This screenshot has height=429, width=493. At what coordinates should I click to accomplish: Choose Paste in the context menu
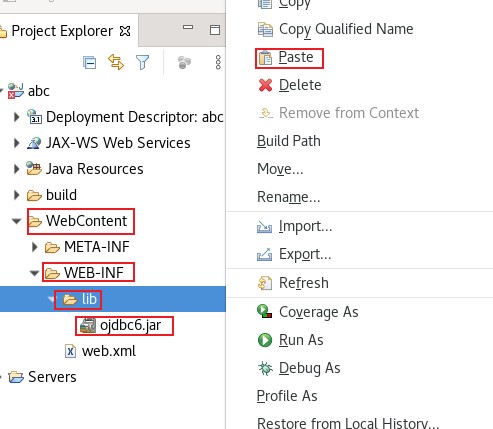click(x=296, y=57)
